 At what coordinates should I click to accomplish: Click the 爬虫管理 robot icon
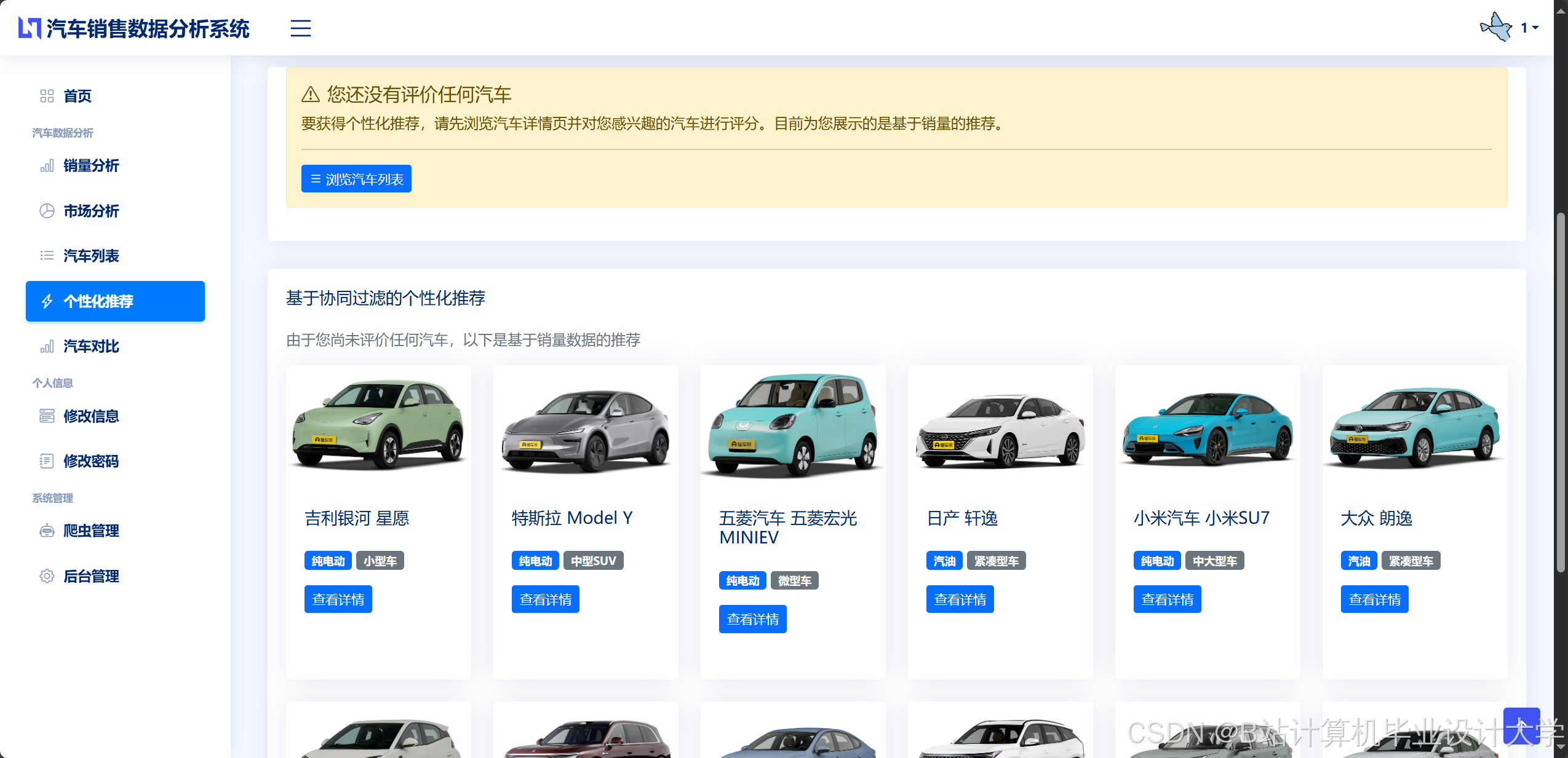click(x=47, y=531)
